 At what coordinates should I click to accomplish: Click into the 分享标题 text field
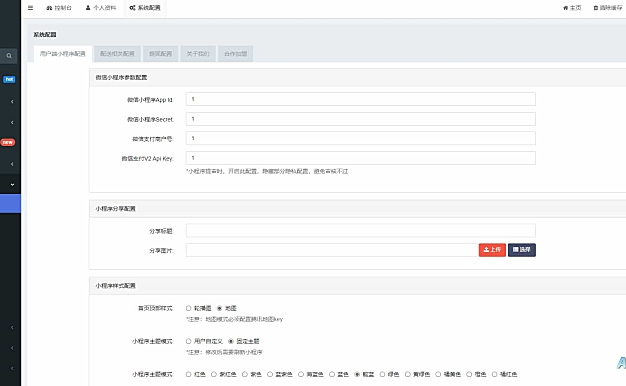coord(361,231)
